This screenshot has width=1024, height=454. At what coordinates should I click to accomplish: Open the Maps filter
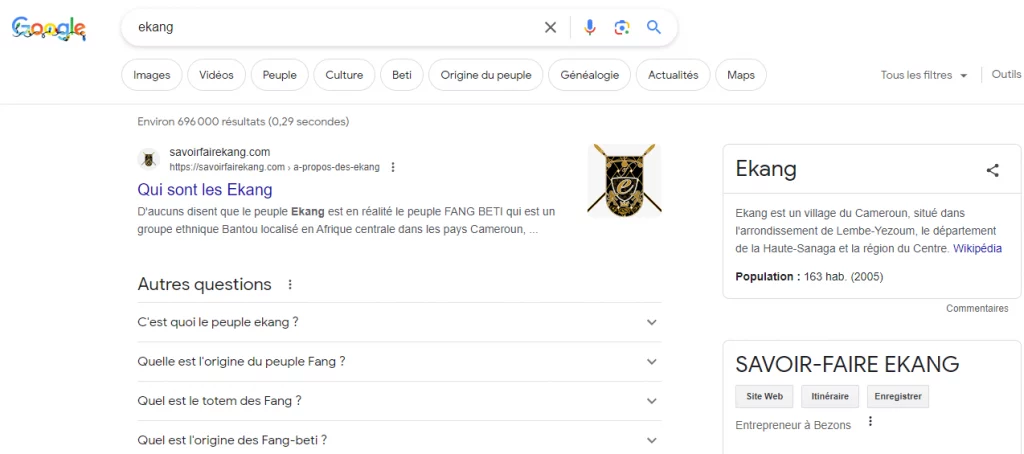click(741, 75)
